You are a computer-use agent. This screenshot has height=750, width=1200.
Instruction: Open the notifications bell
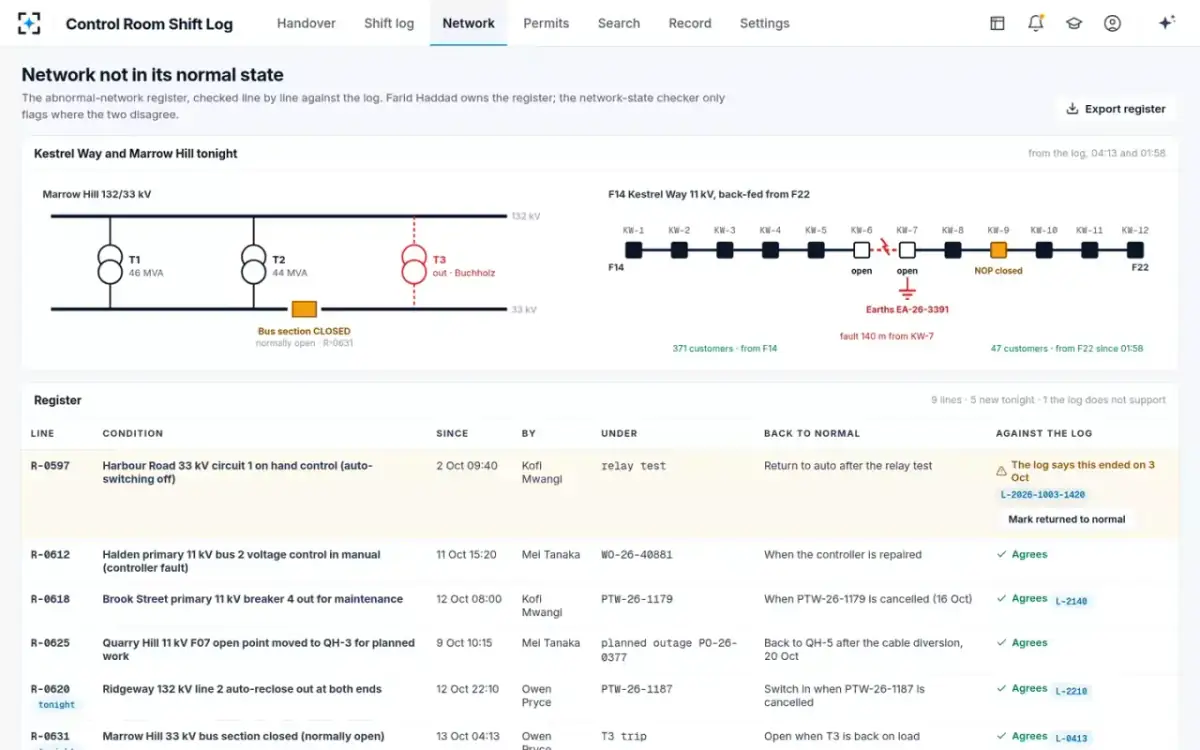point(1035,23)
